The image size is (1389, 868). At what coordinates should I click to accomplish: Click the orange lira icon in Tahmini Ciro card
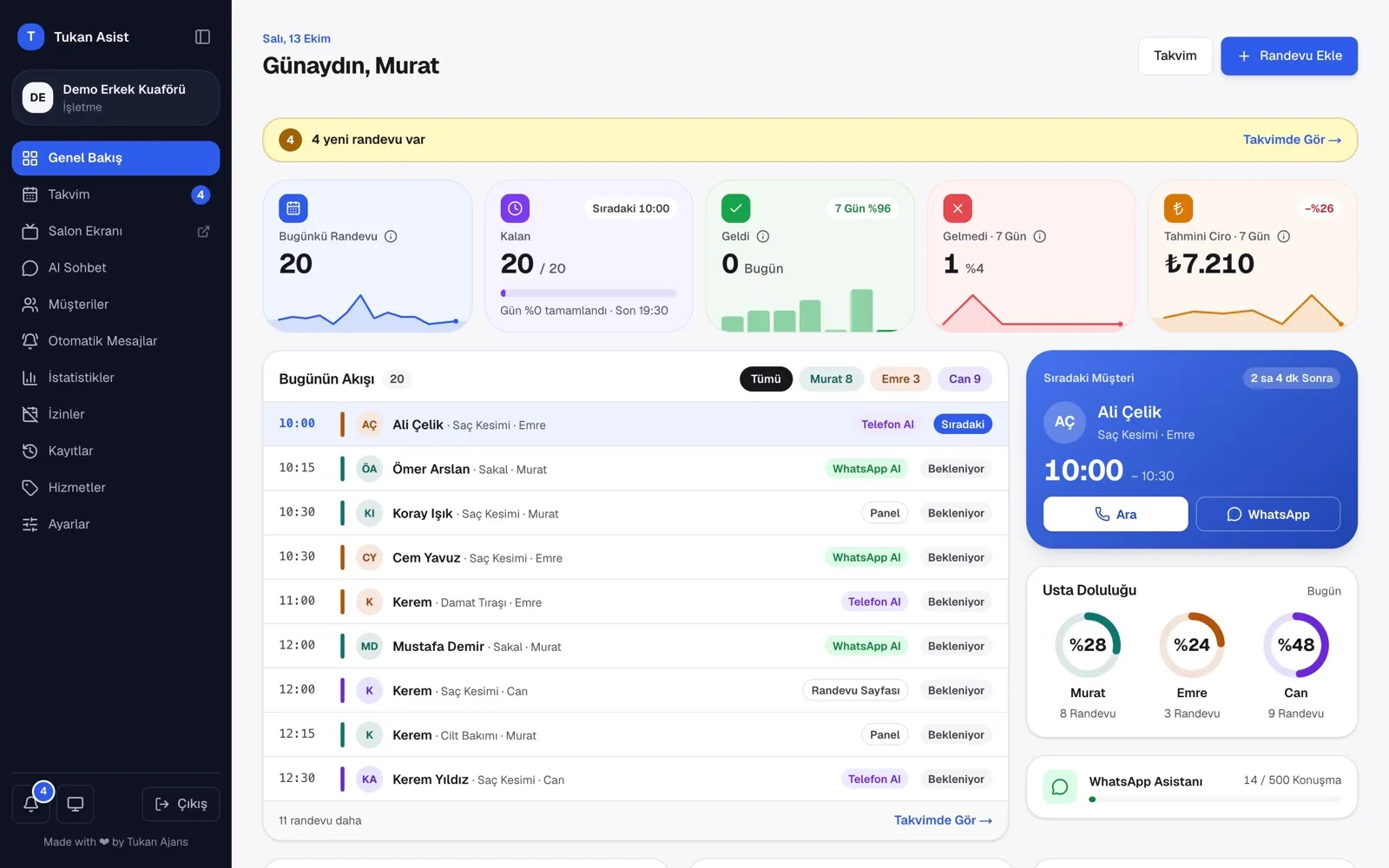[1179, 208]
